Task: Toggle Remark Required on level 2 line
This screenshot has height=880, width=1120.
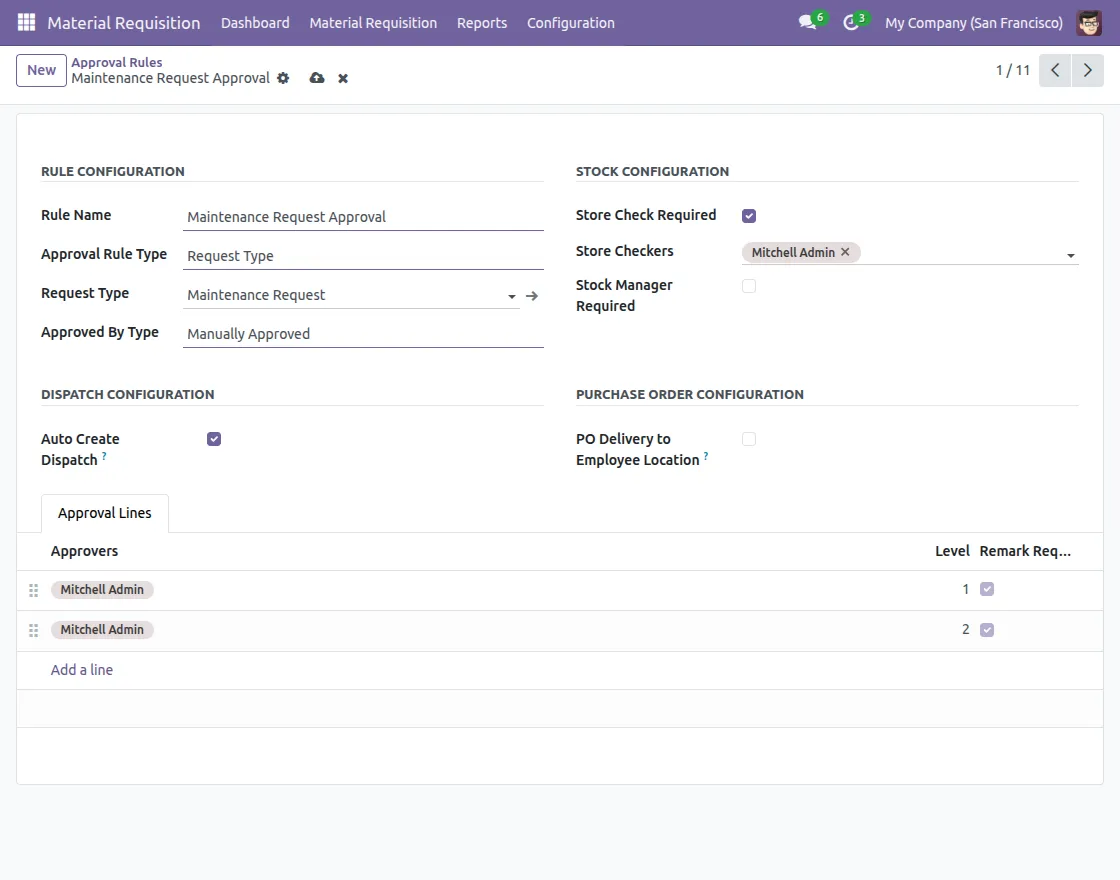Action: (987, 629)
